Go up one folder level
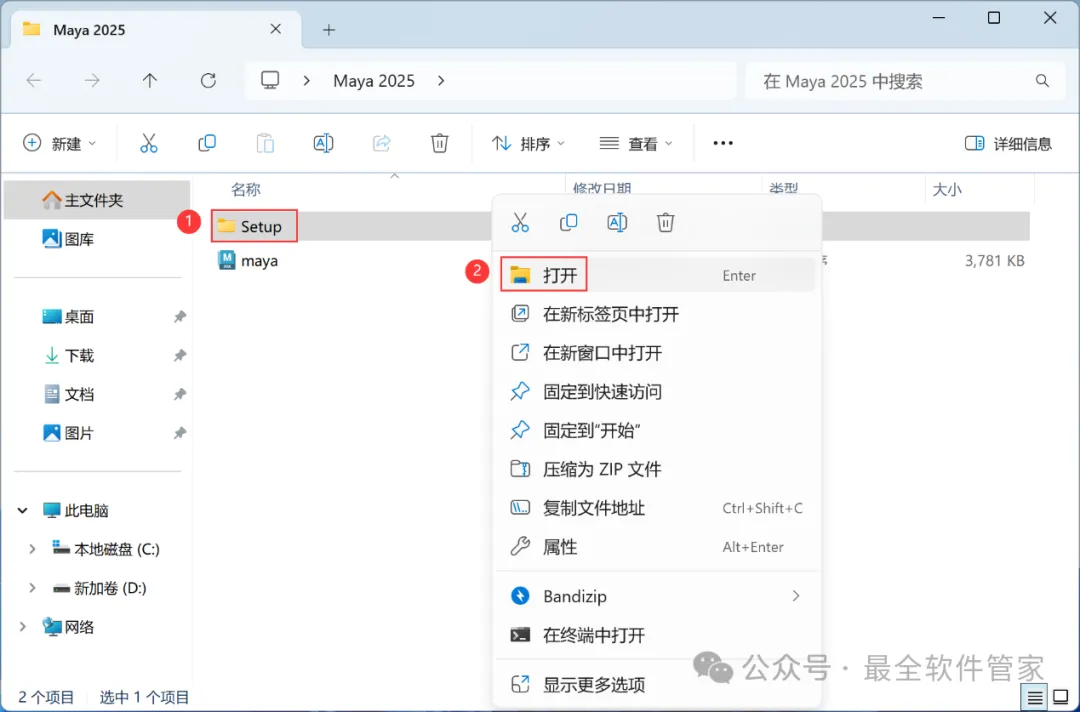Viewport: 1080px width, 712px height. pos(149,81)
